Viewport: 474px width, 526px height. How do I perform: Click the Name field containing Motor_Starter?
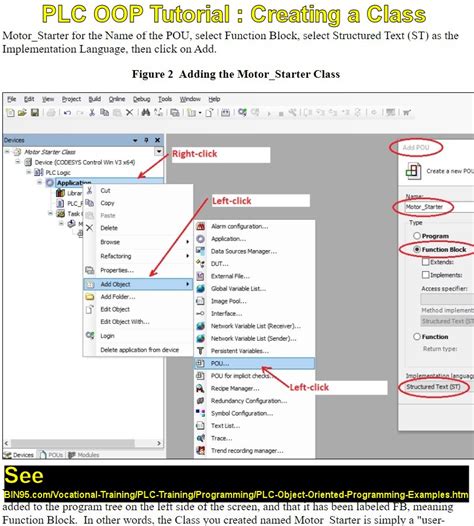pyautogui.click(x=438, y=207)
